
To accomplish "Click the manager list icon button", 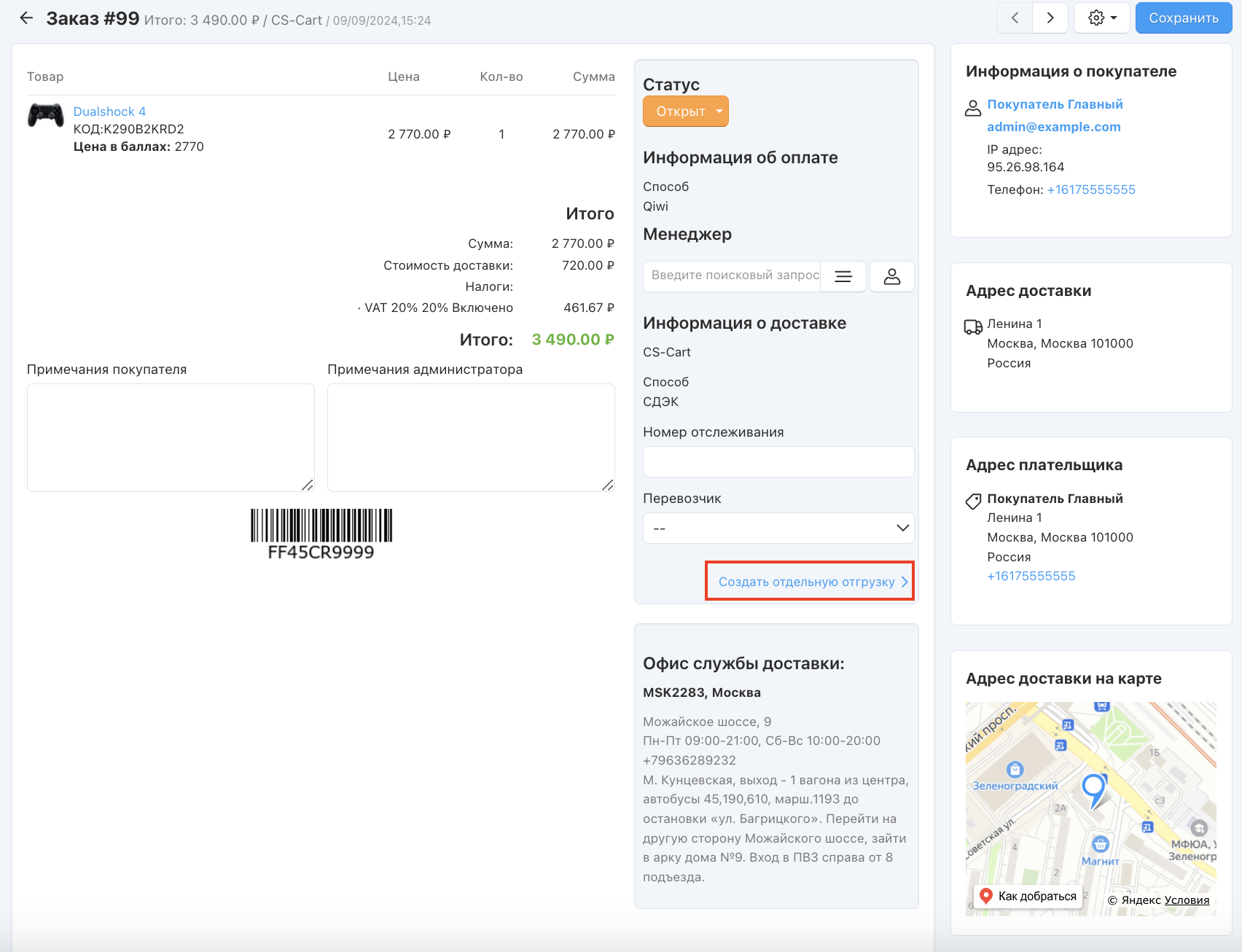I will 843,277.
